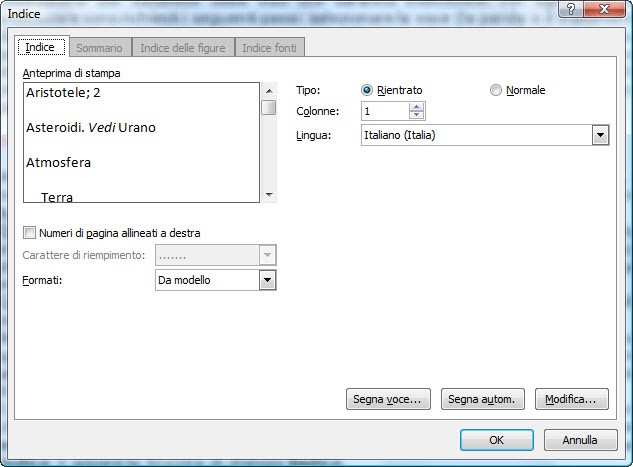
Task: Click inside the Colonne number field
Action: [x=385, y=111]
